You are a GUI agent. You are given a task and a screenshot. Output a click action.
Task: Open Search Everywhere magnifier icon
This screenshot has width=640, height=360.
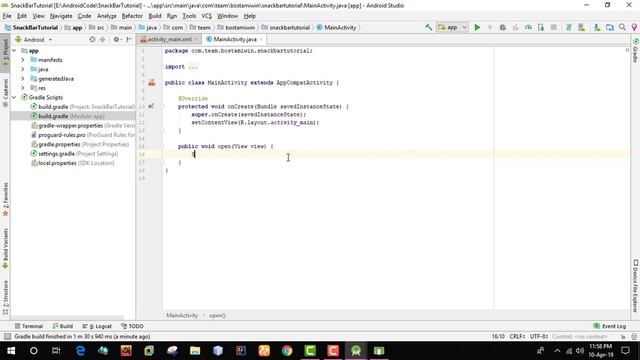pyautogui.click(x=622, y=27)
